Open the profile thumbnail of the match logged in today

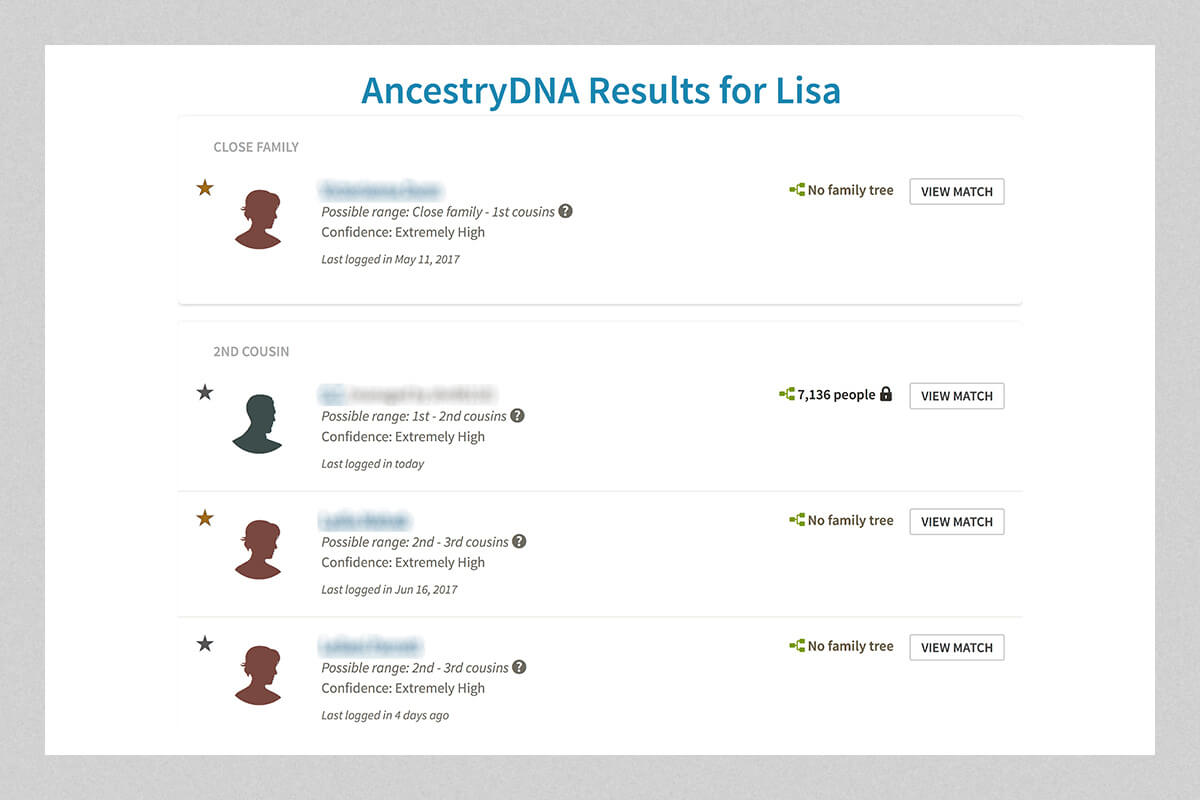pyautogui.click(x=258, y=421)
